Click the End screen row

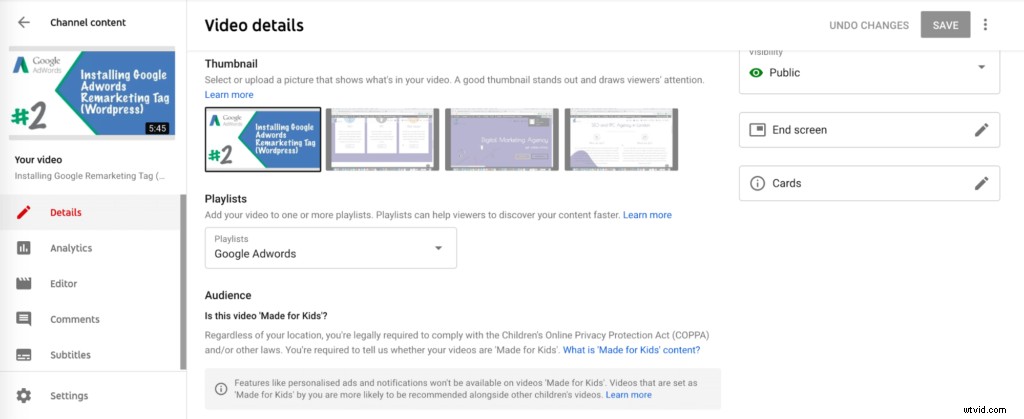click(x=869, y=130)
